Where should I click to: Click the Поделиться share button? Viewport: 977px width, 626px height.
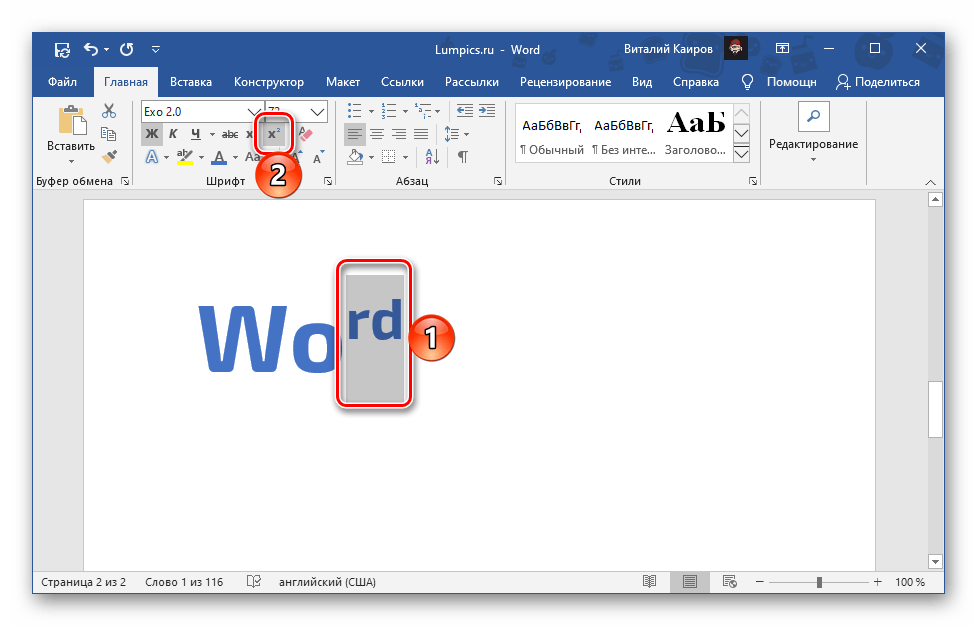878,82
